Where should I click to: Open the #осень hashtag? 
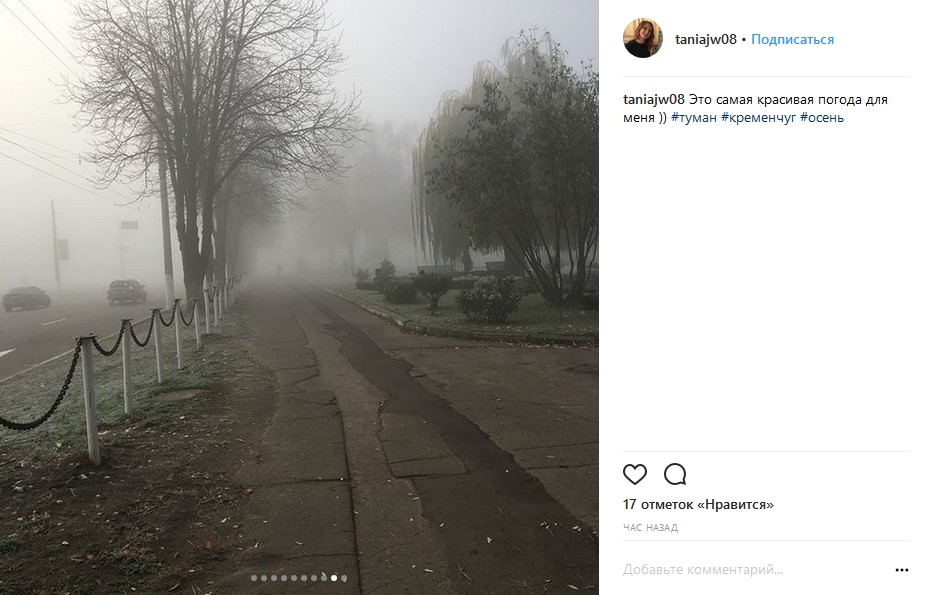click(822, 117)
